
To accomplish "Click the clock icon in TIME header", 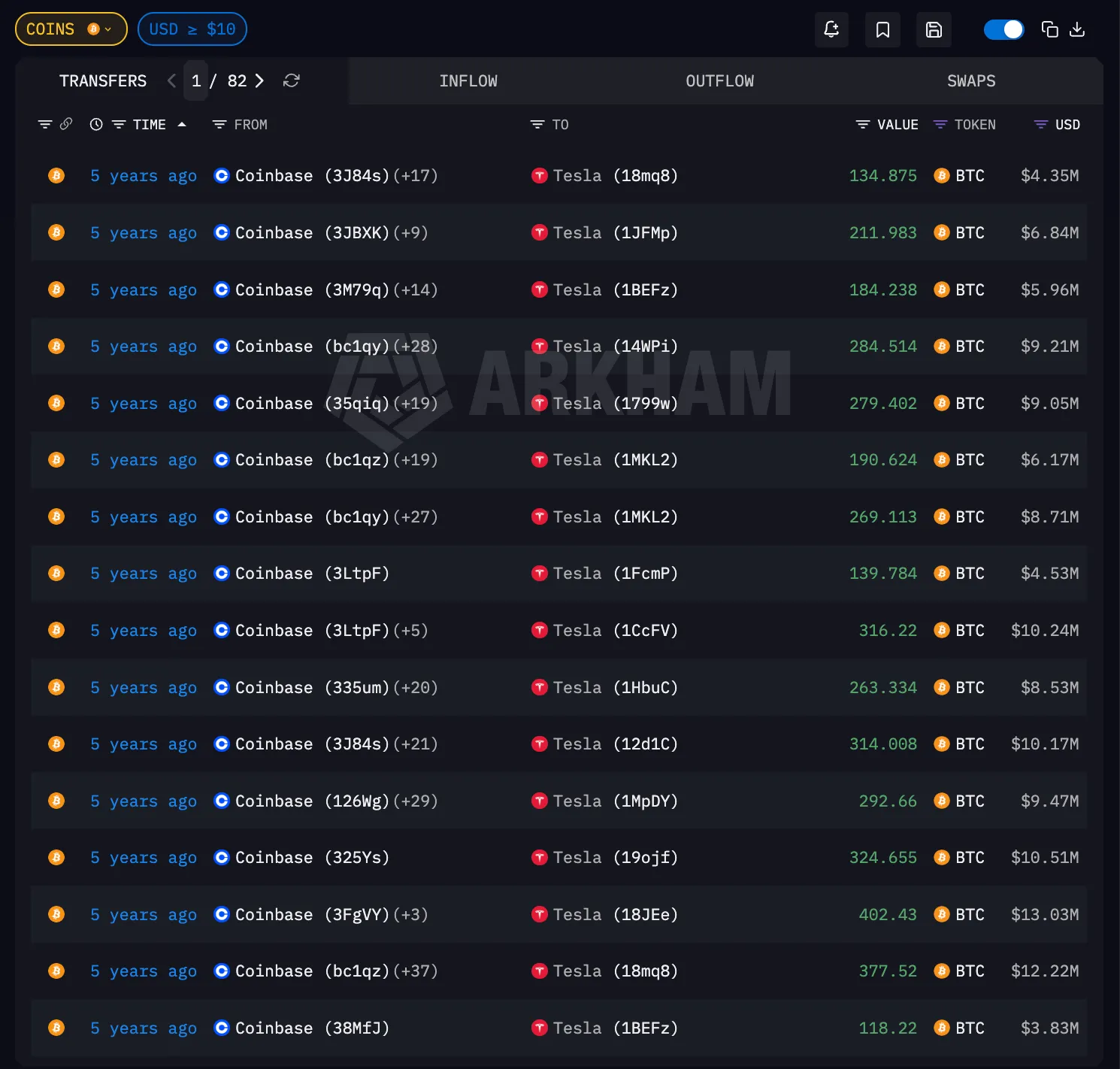I will [96, 124].
